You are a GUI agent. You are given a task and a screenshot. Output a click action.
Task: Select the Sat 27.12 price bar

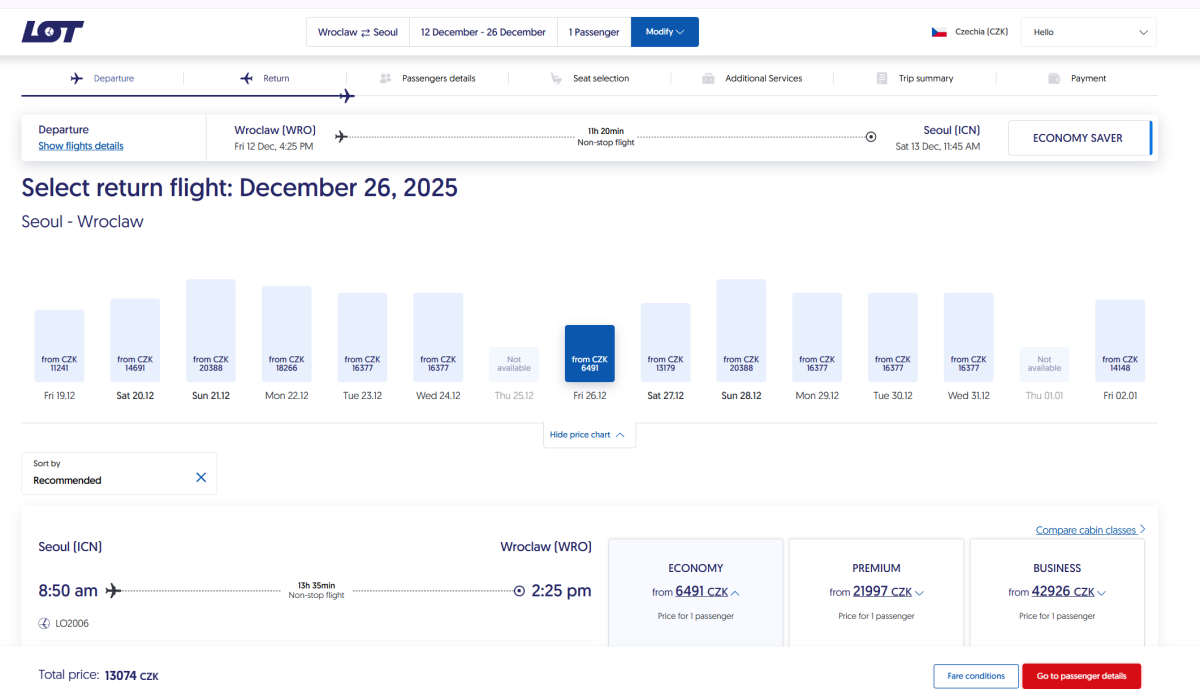tap(665, 343)
